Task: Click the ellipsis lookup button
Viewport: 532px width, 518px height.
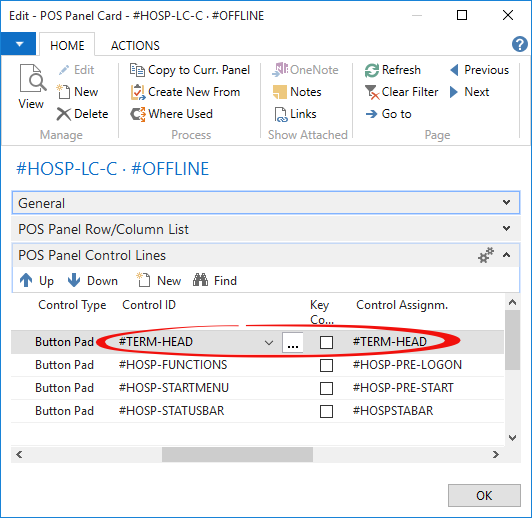Action: (x=292, y=342)
